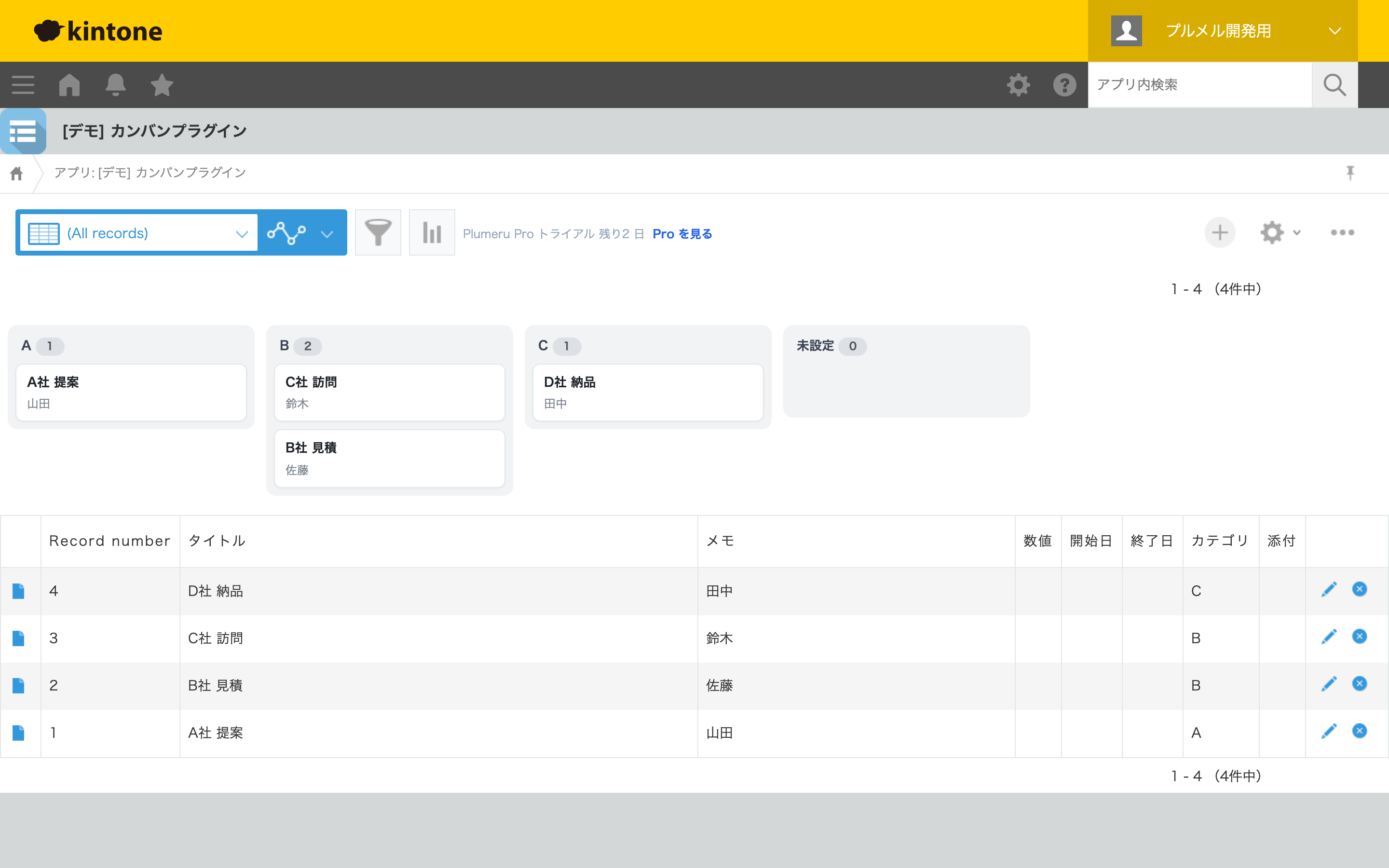
Task: Click the kintone logo
Action: (x=98, y=31)
